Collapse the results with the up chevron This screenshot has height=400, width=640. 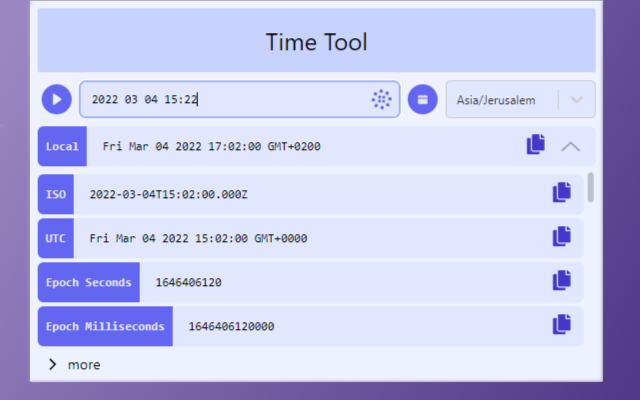571,146
